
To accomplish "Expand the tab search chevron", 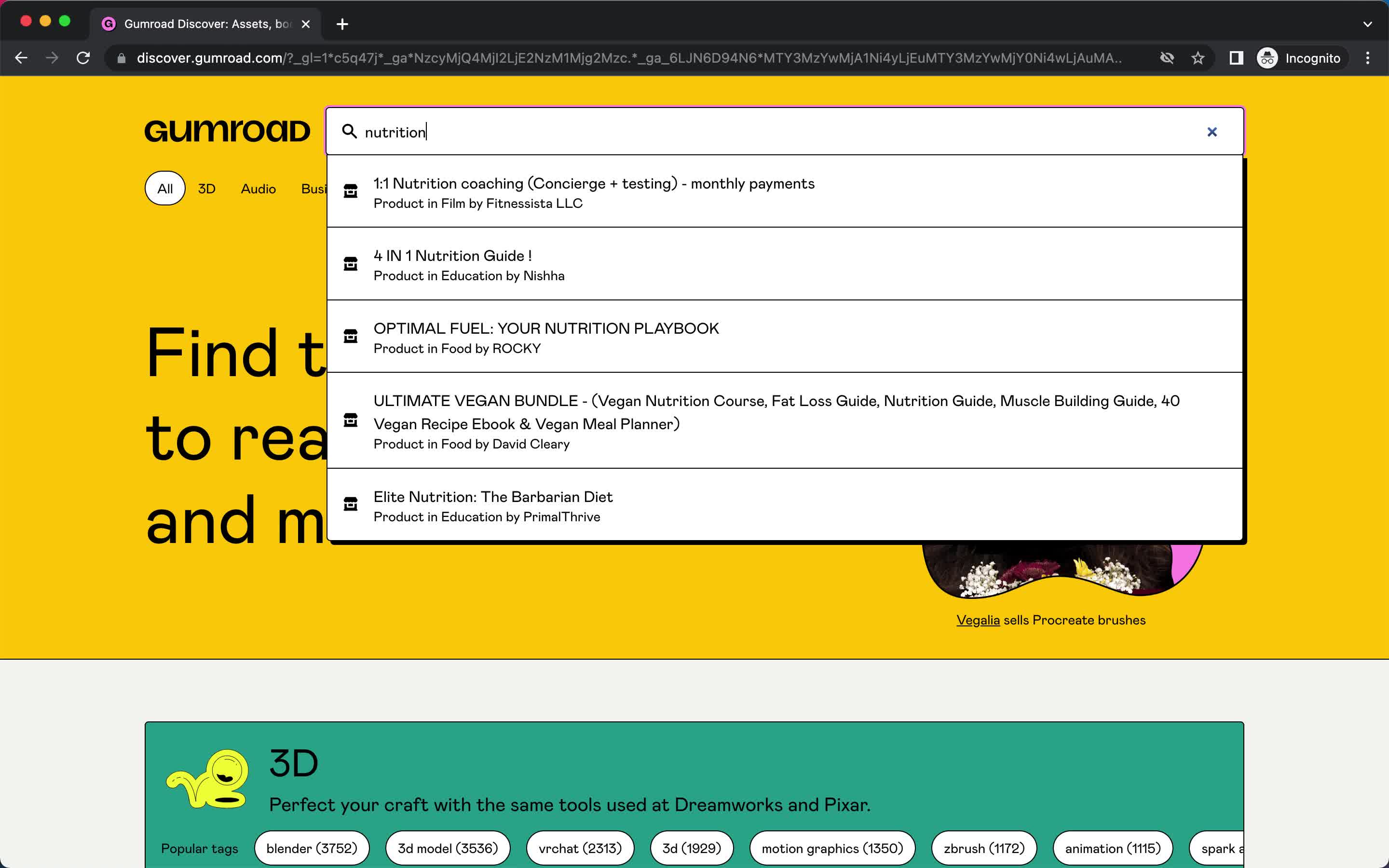I will [x=1368, y=24].
